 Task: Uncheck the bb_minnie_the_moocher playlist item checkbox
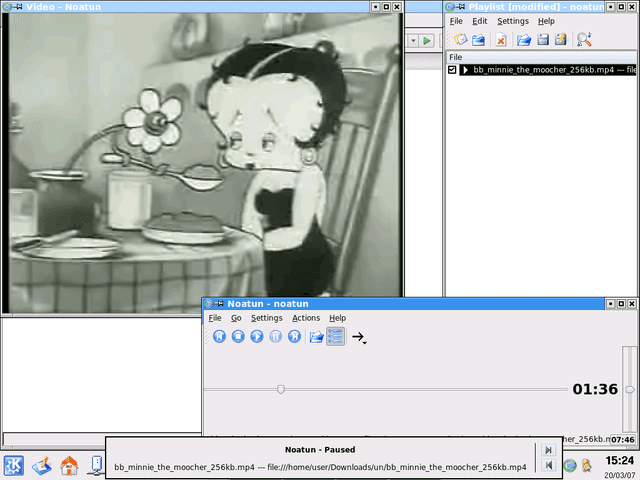pos(452,70)
